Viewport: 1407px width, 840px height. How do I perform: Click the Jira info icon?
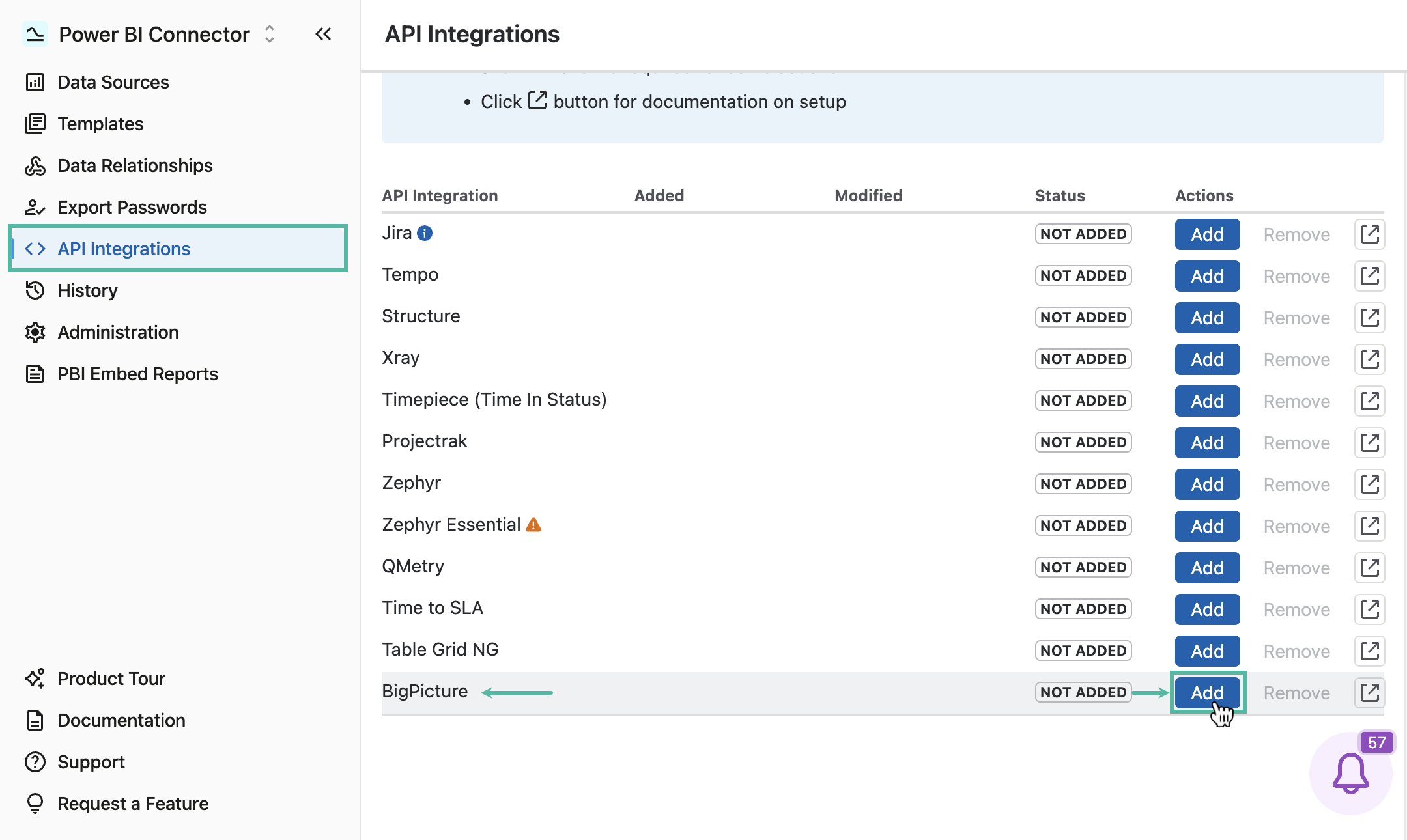pos(425,233)
